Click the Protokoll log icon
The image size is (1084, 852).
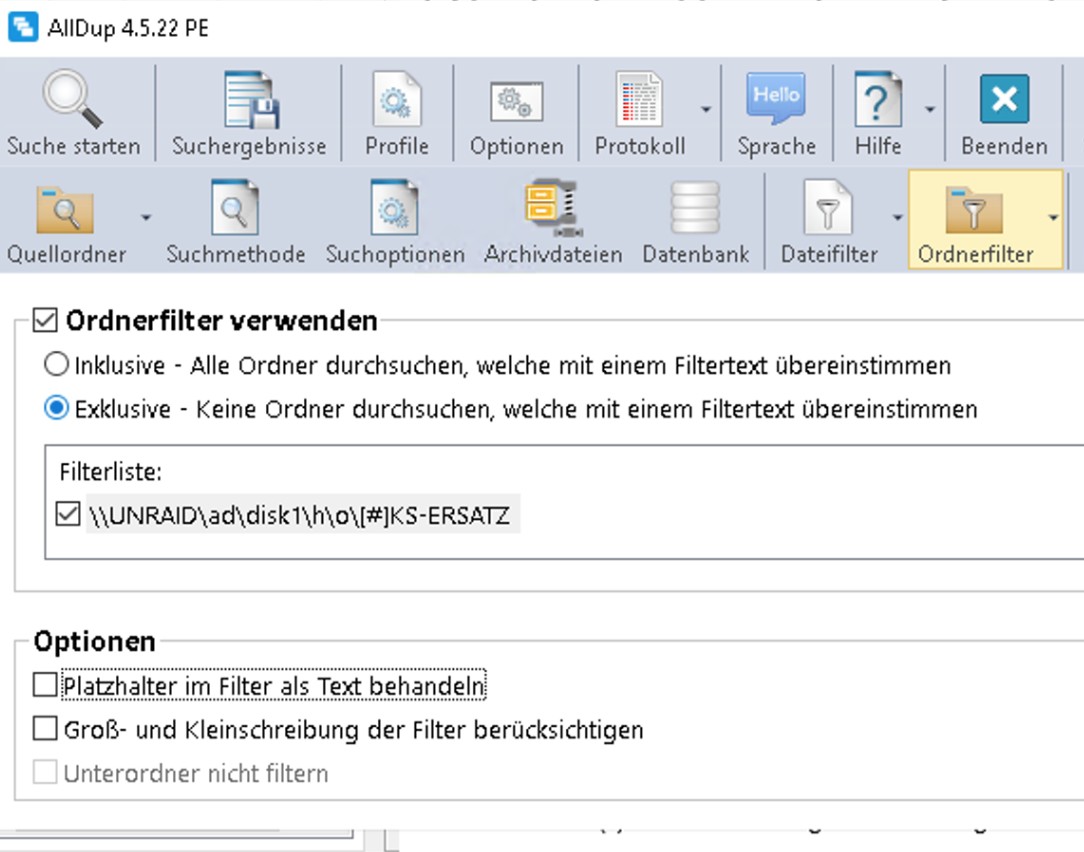[639, 100]
